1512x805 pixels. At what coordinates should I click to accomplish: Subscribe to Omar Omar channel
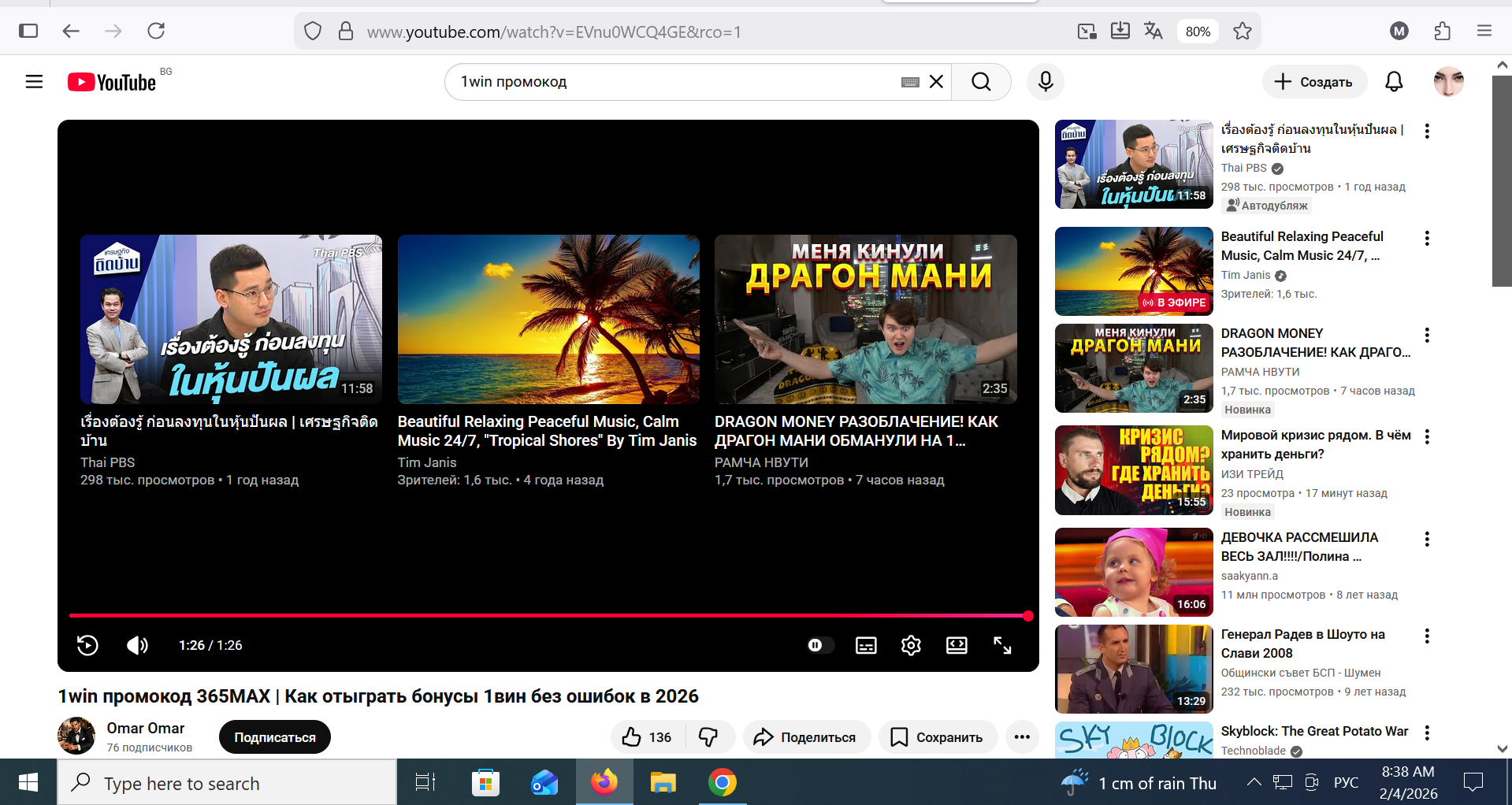click(x=274, y=737)
